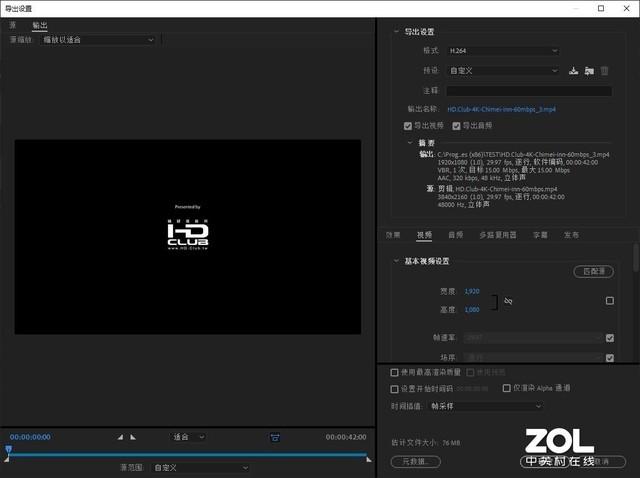The width and height of the screenshot is (640, 478).
Task: Click the timeline out-point triangle handle
Action: point(369,459)
